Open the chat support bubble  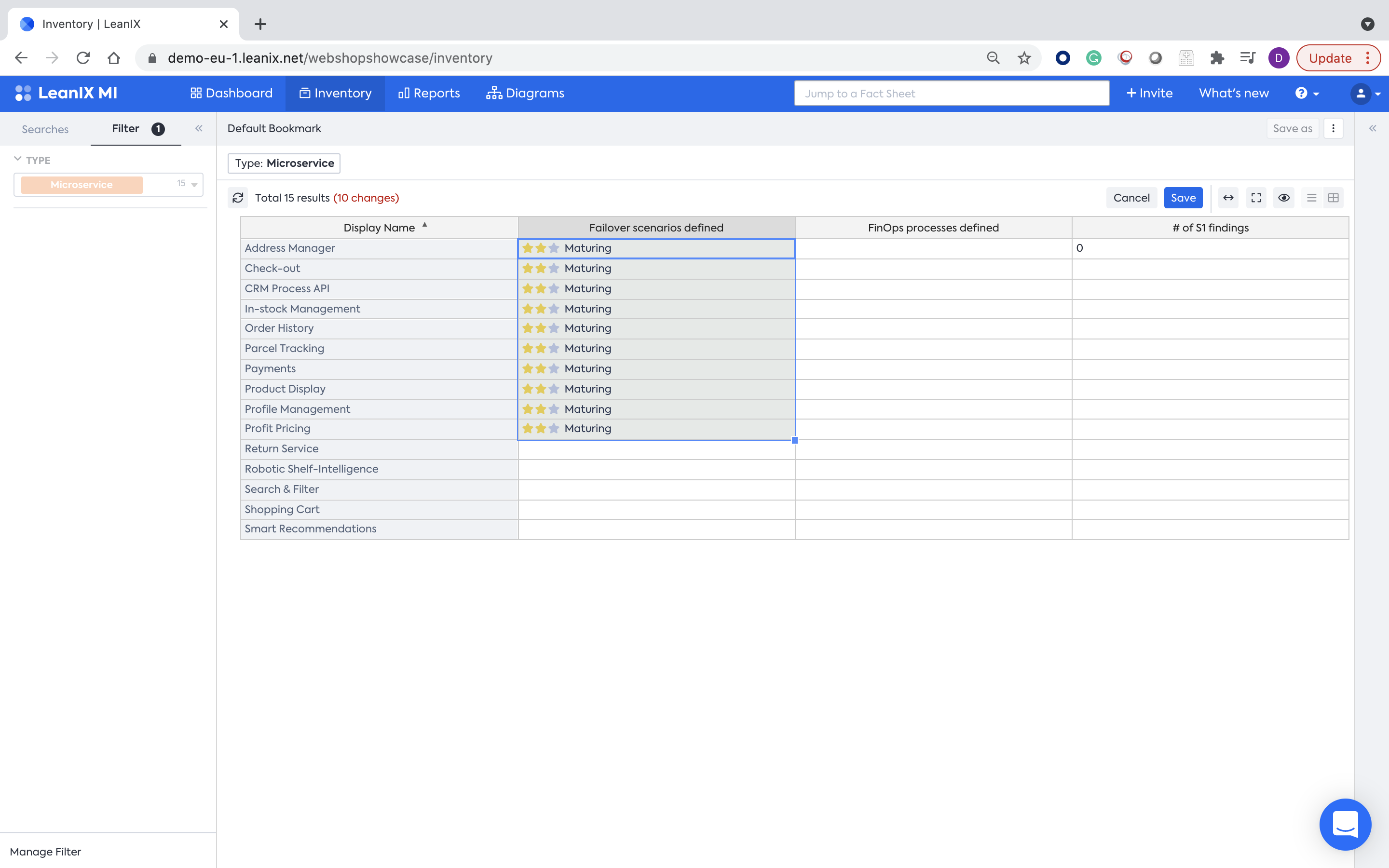coord(1345,824)
